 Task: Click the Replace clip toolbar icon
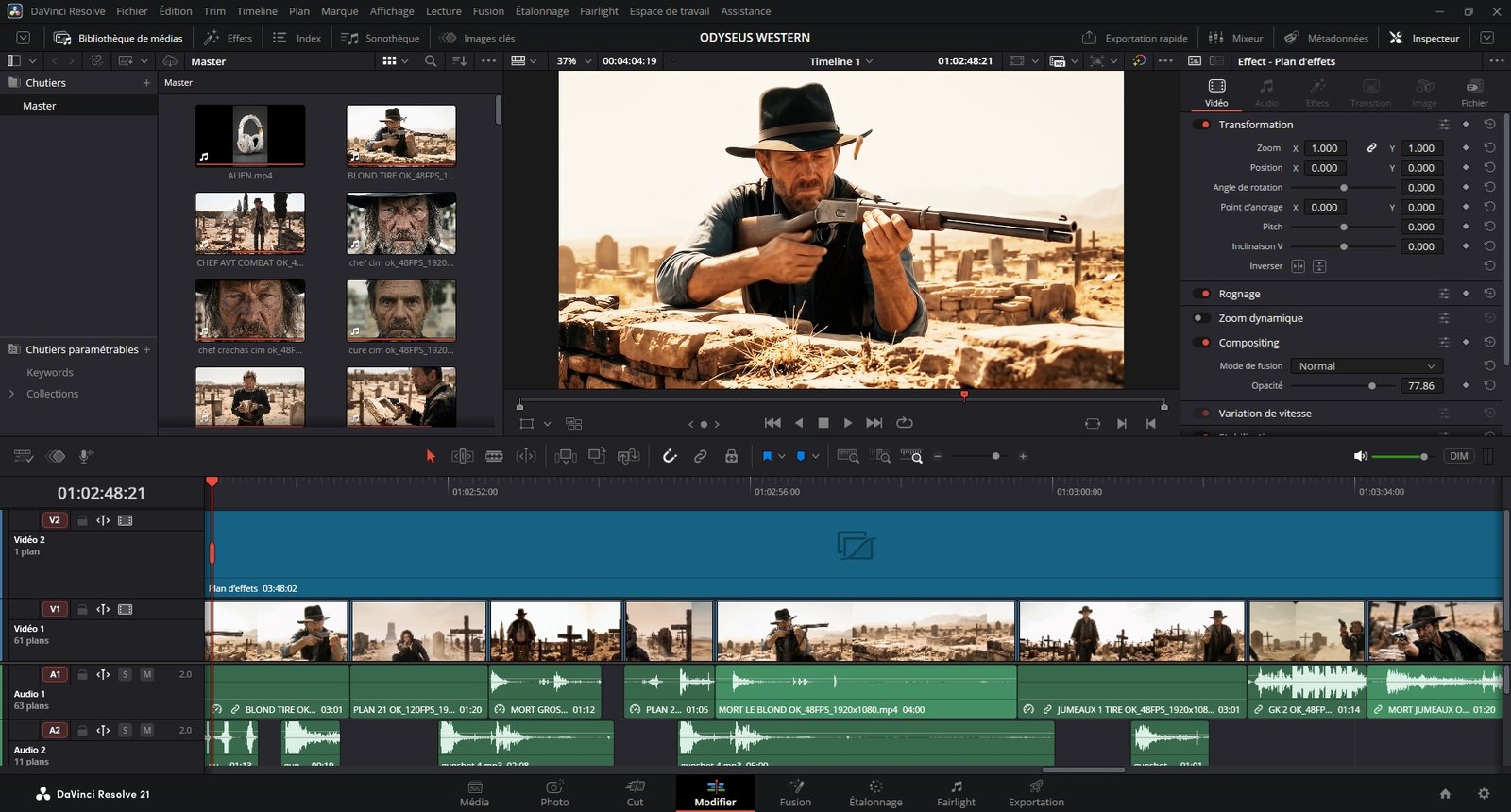click(628, 456)
